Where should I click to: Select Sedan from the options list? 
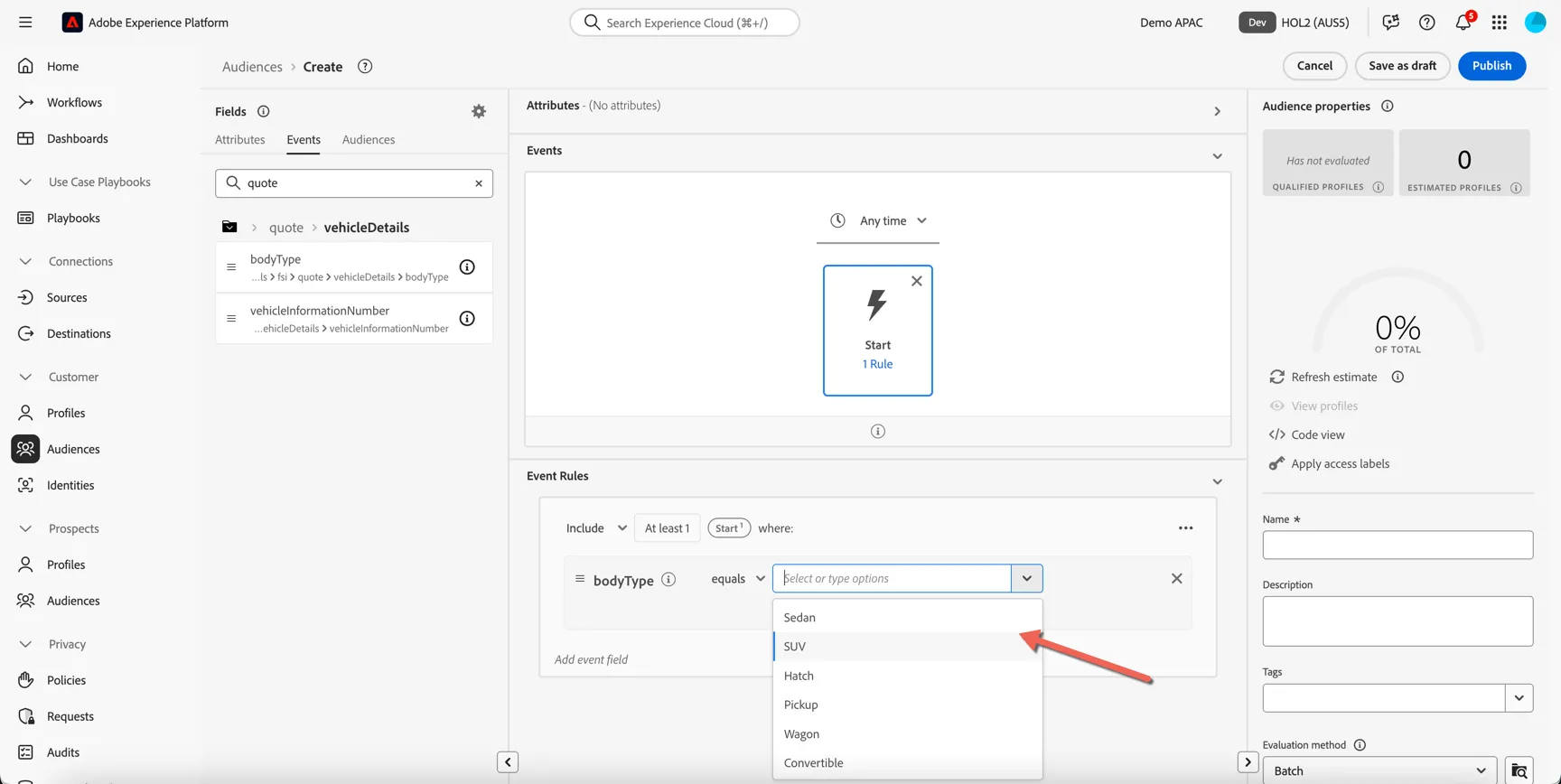tap(908, 618)
